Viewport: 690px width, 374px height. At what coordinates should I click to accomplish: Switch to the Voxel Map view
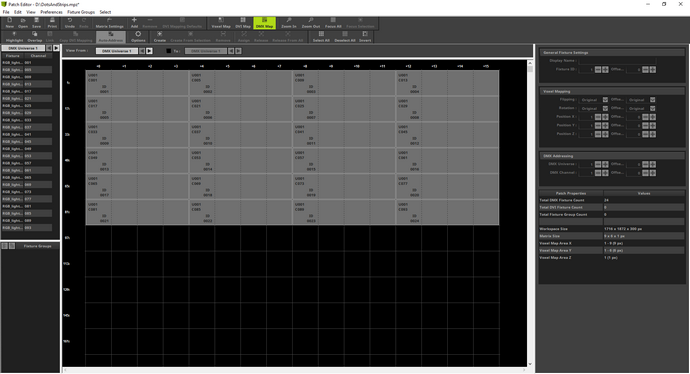221,23
